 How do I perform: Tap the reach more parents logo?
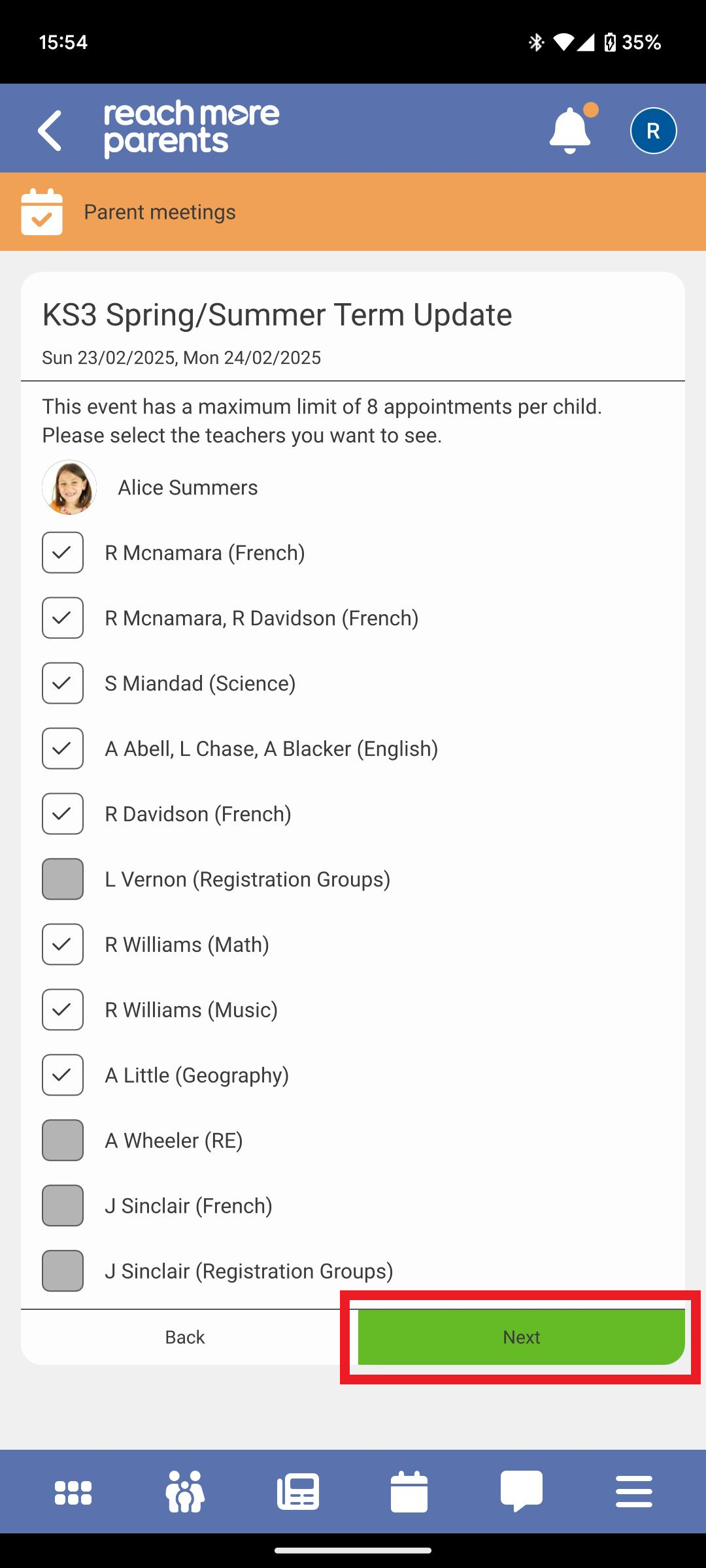tap(192, 129)
